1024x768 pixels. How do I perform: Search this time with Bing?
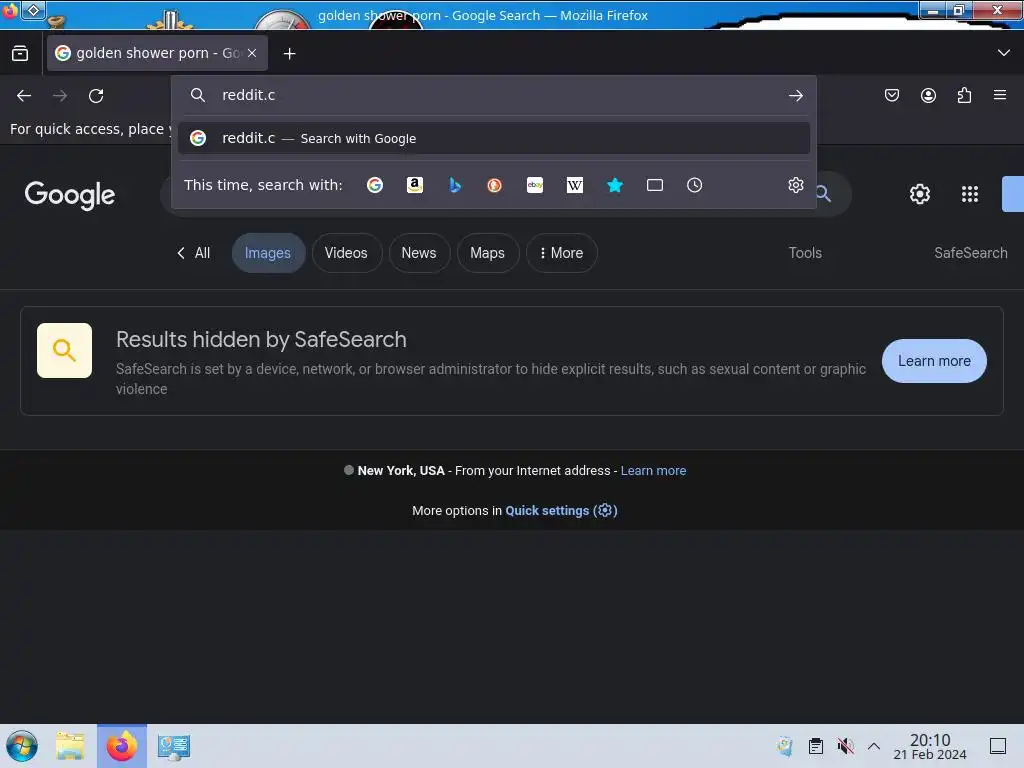point(455,185)
